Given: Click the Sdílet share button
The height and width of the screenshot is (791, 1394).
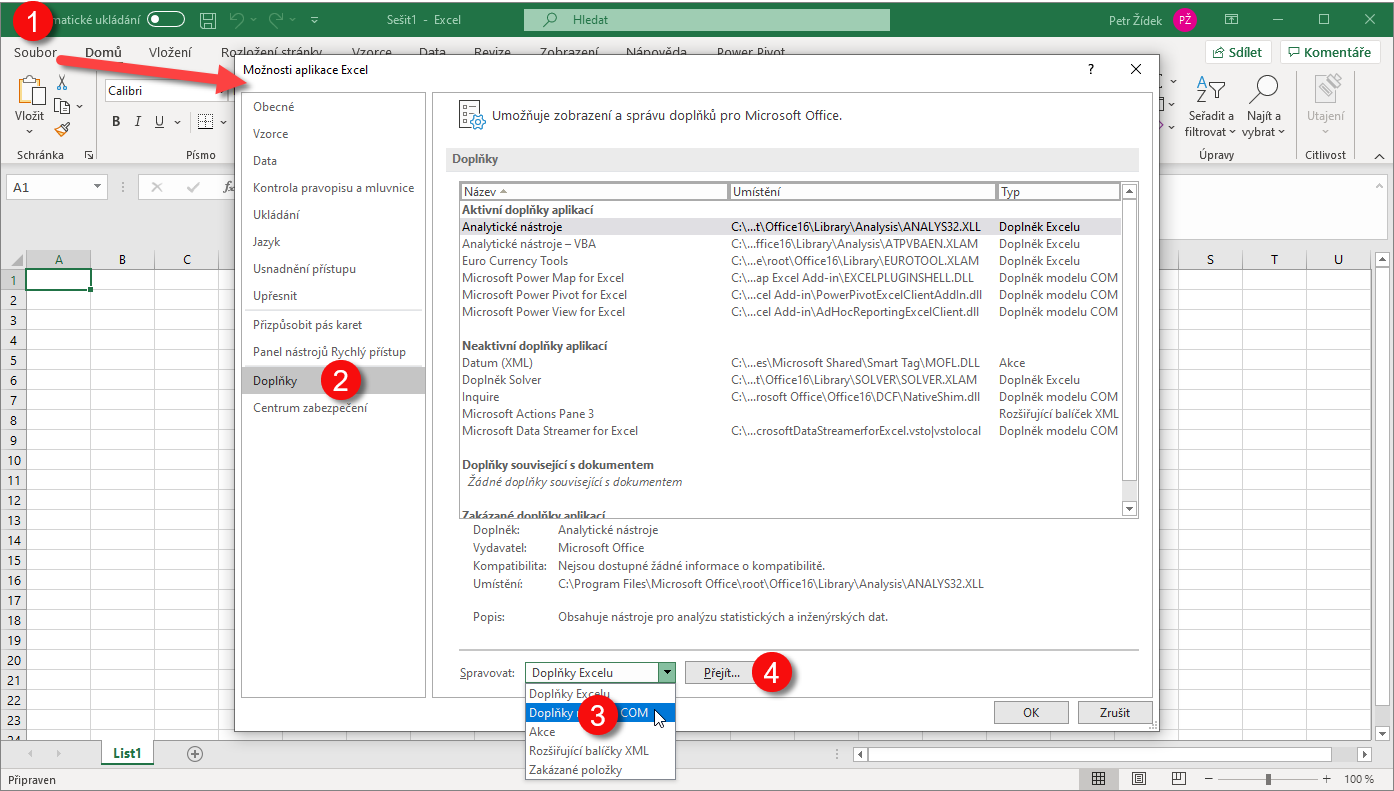Looking at the screenshot, I should coord(1238,52).
